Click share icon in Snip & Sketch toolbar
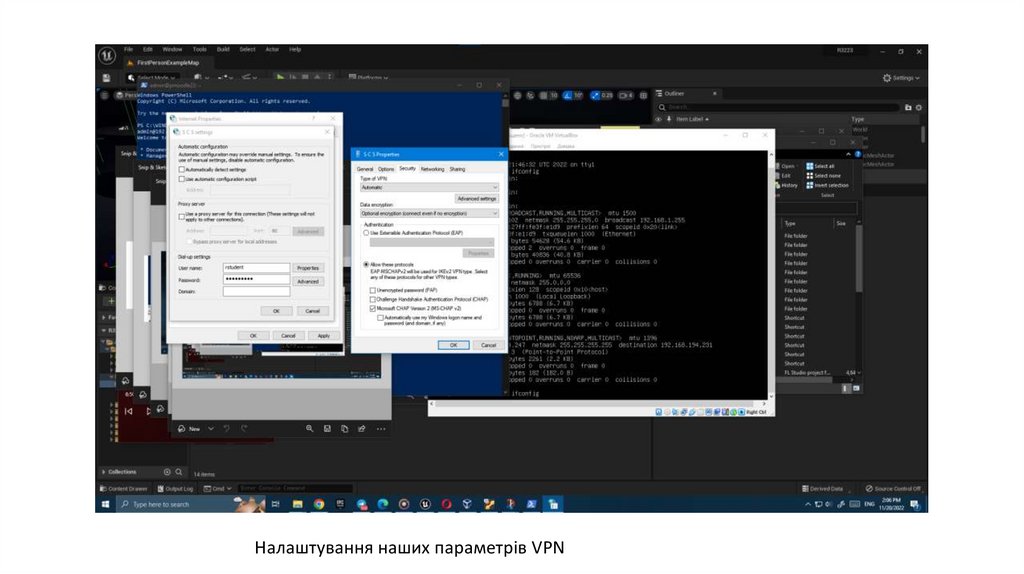 click(x=362, y=428)
